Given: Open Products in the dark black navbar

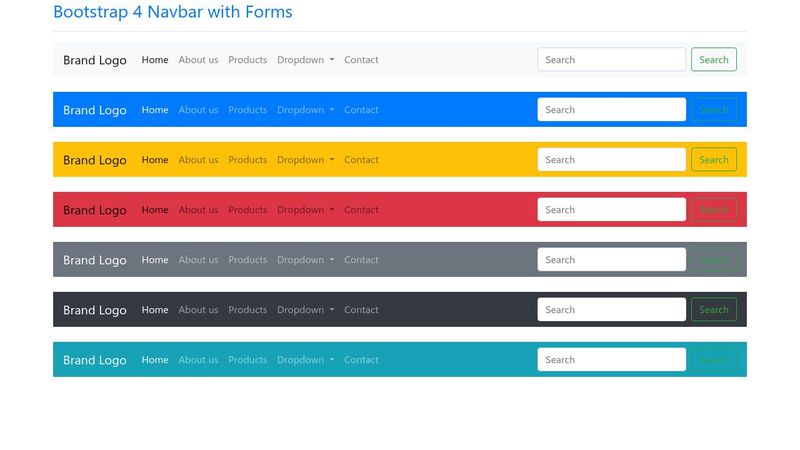Looking at the screenshot, I should (247, 310).
